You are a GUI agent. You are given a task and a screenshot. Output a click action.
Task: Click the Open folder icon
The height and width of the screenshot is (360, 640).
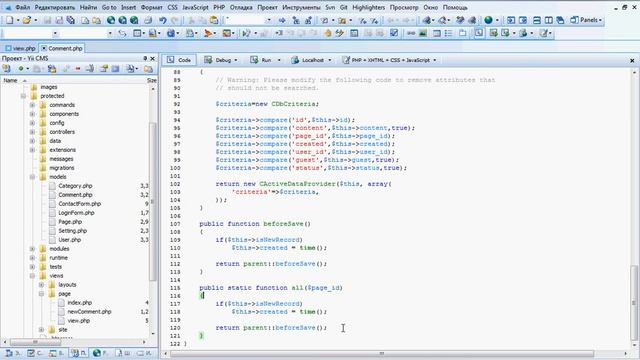click(27, 20)
